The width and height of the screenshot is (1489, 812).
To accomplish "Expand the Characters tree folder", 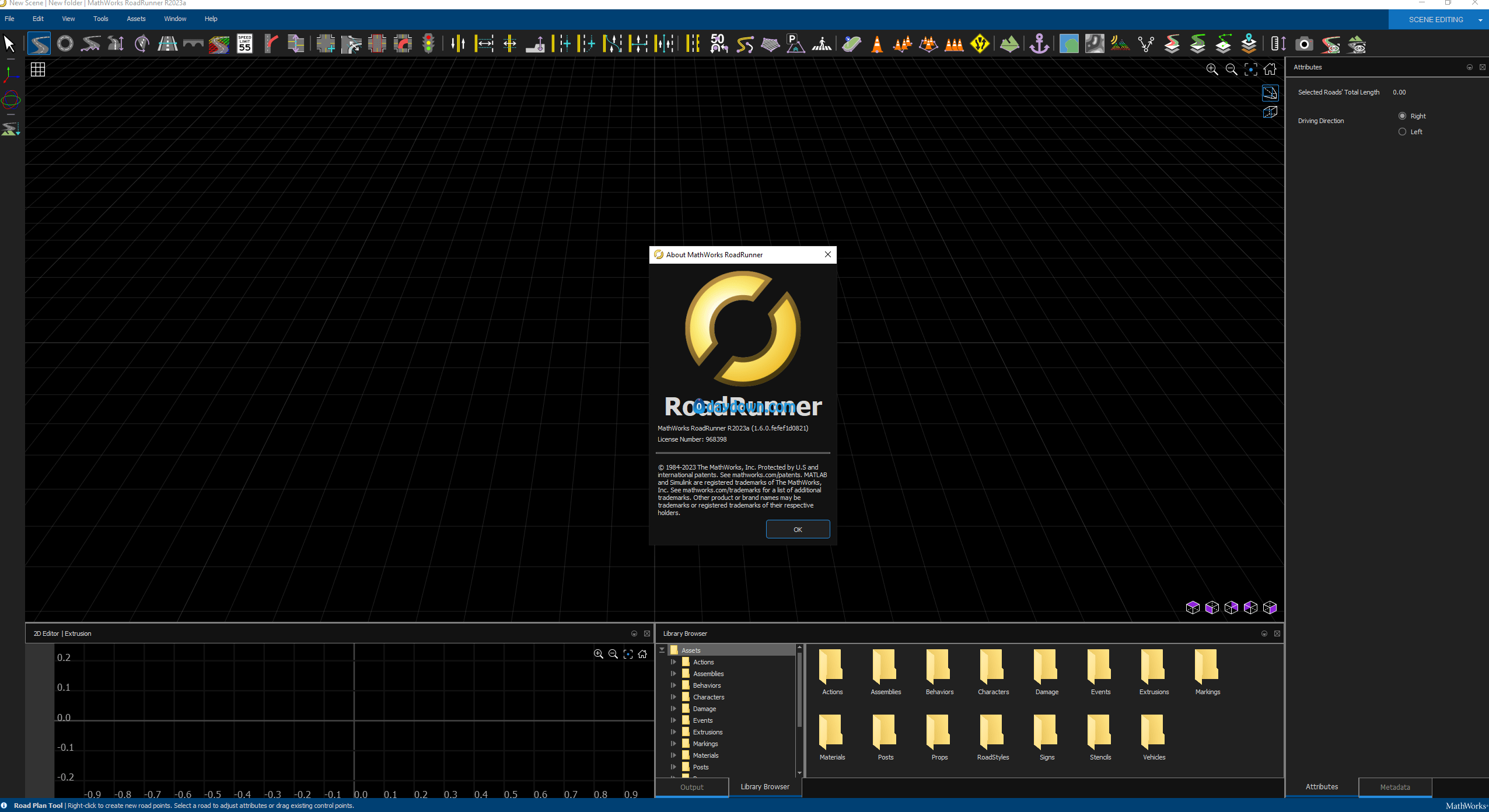I will [x=673, y=697].
